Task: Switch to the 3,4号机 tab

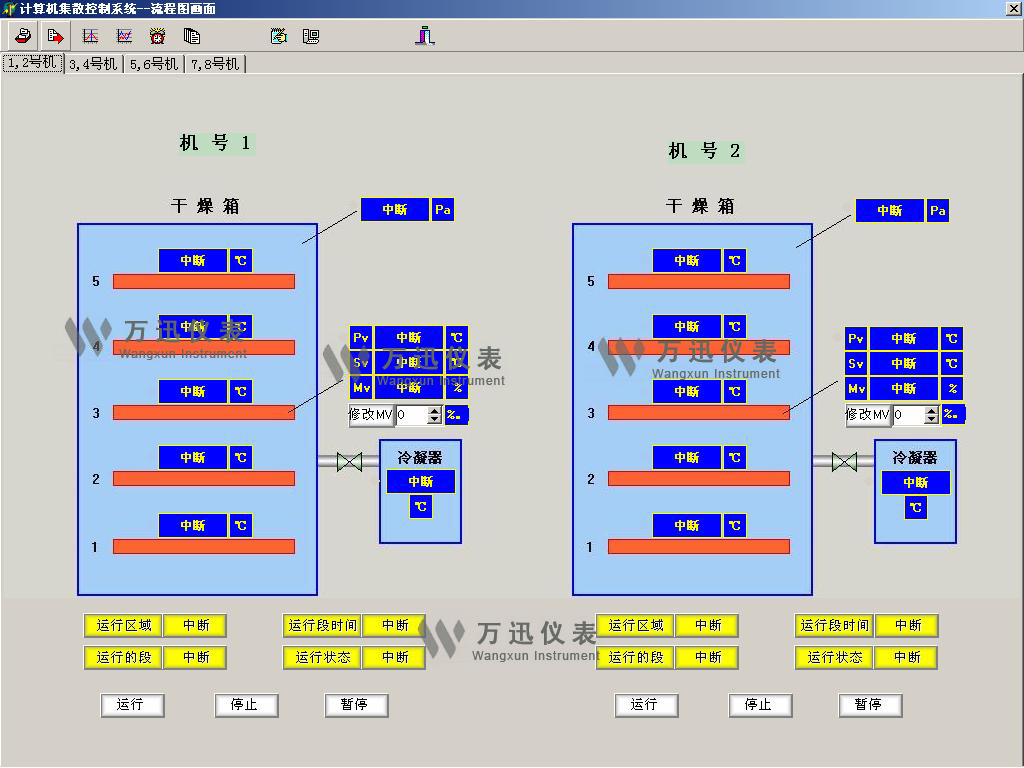Action: click(93, 64)
